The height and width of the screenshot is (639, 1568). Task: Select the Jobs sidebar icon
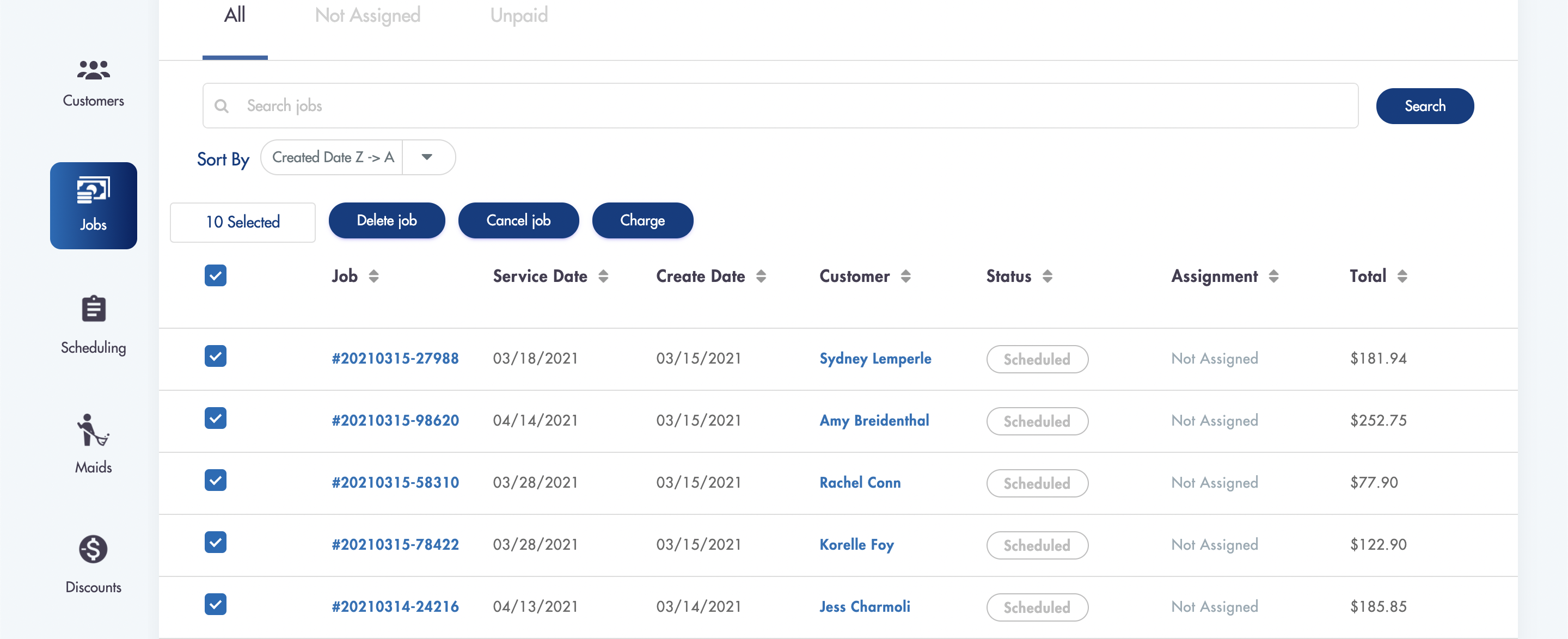pyautogui.click(x=93, y=191)
